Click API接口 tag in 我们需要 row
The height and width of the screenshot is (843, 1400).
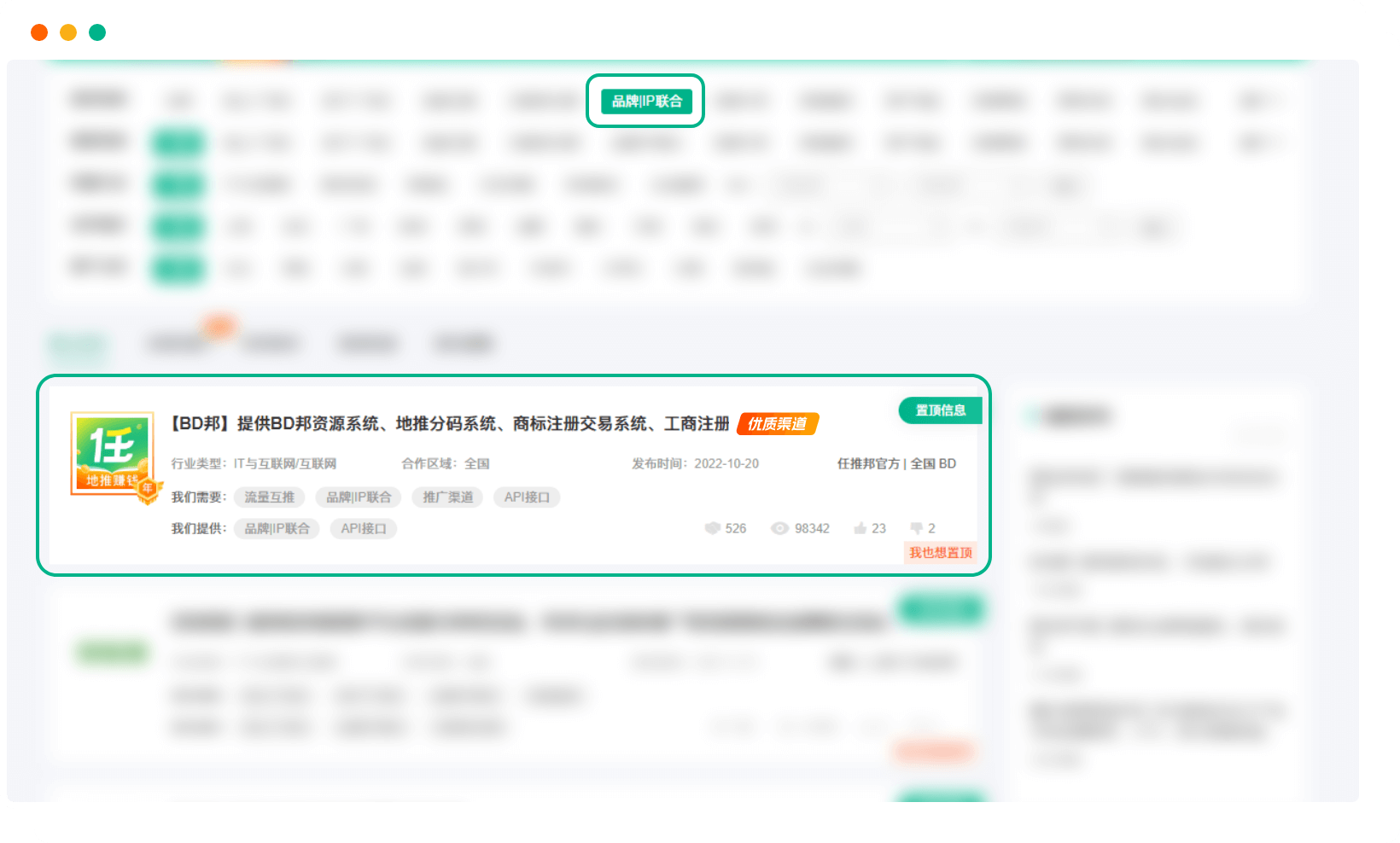point(527,497)
